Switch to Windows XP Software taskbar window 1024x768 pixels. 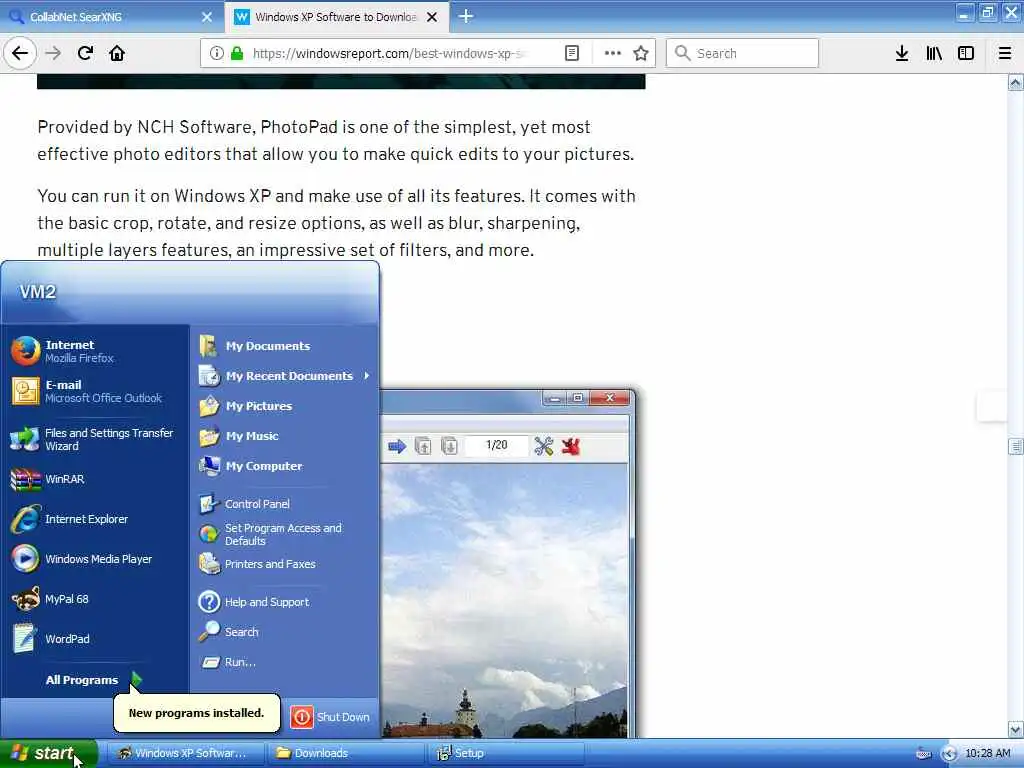tap(185, 753)
